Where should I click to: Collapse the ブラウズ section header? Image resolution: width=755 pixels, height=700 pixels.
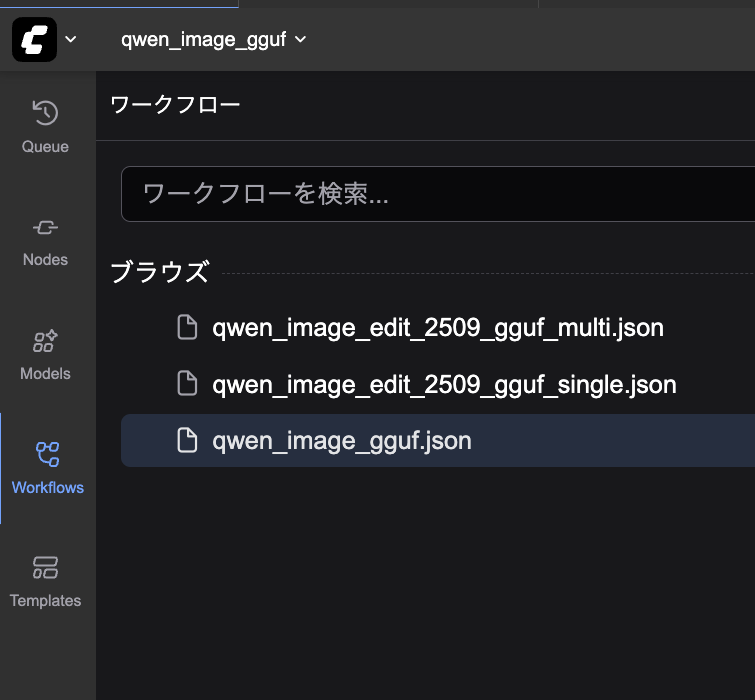pyautogui.click(x=160, y=272)
